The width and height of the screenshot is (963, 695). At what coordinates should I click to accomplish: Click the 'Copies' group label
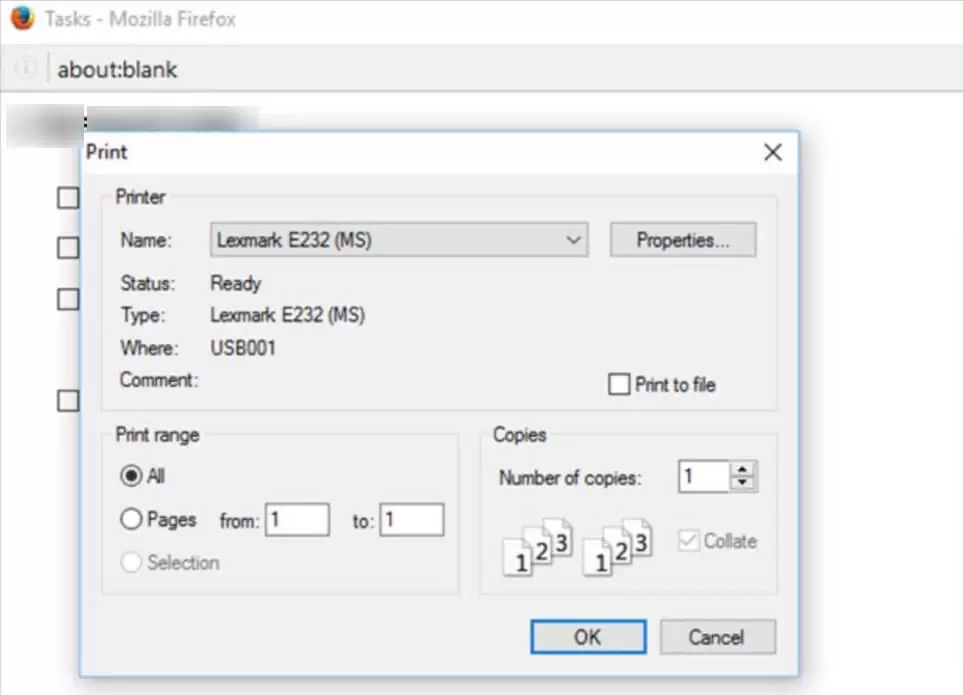(520, 435)
